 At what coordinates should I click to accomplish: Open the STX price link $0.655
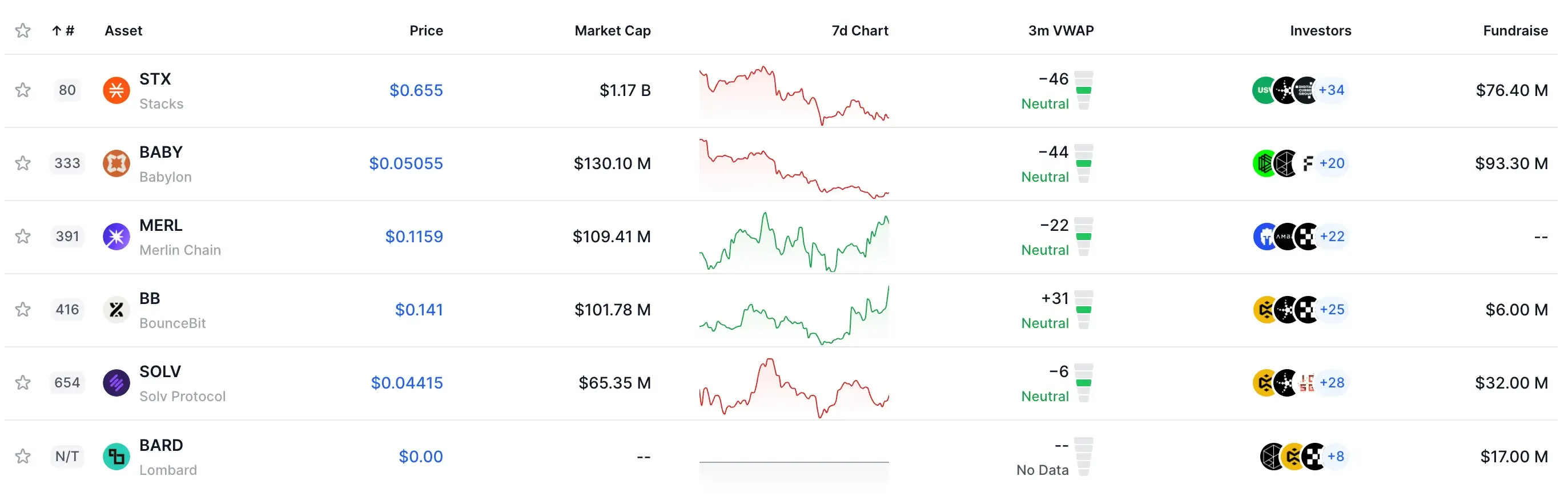tap(416, 90)
